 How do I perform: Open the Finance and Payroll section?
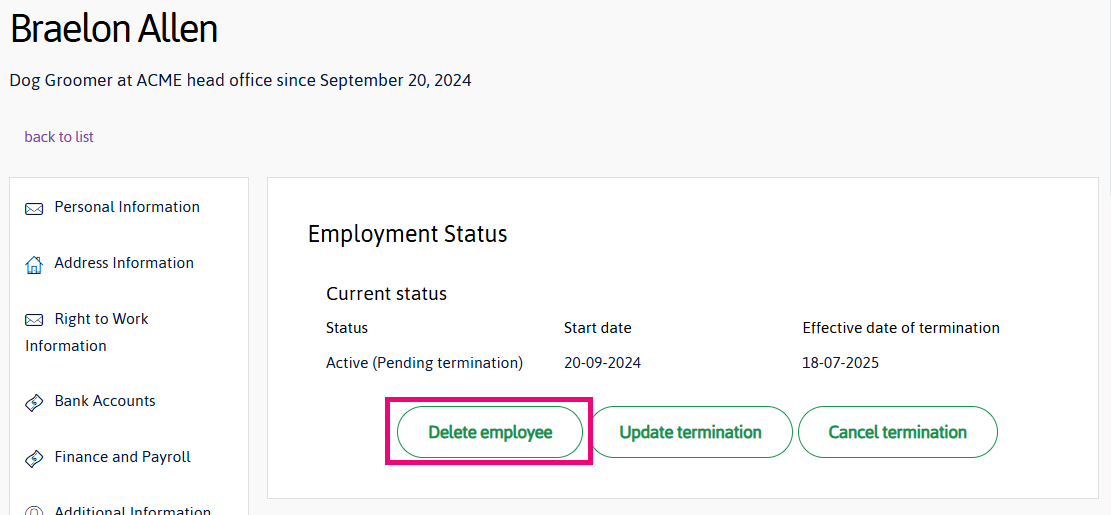(x=122, y=457)
